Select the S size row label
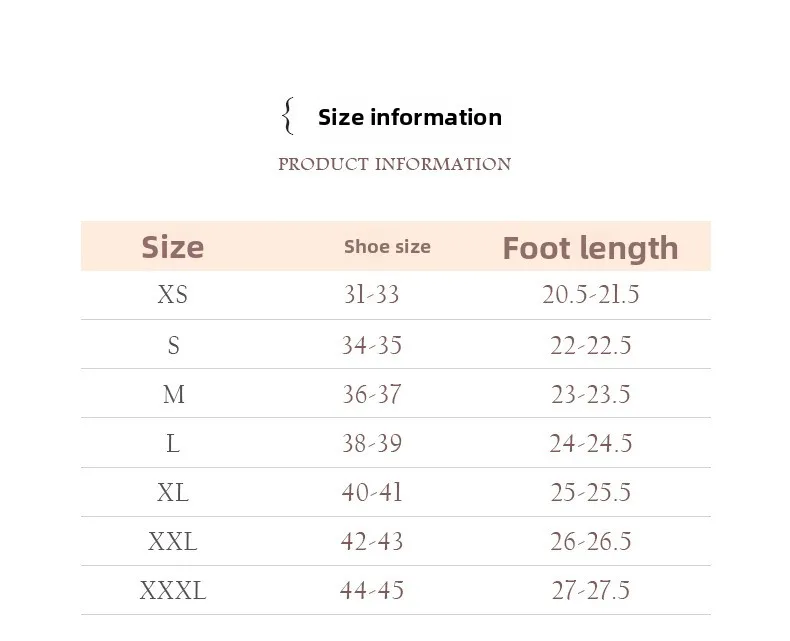 pyautogui.click(x=173, y=345)
